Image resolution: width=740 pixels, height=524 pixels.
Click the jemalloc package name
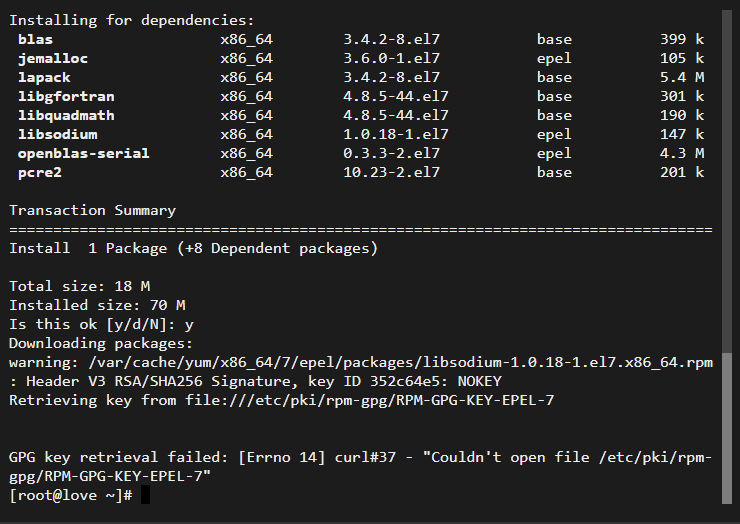pos(53,59)
